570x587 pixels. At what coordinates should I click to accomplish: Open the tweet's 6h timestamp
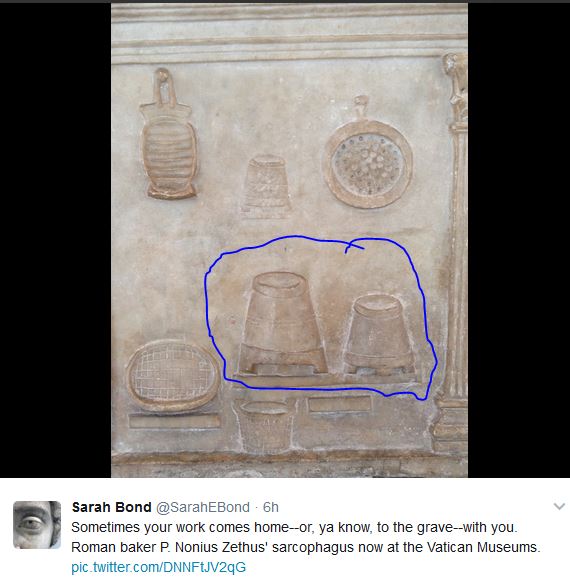[271, 507]
